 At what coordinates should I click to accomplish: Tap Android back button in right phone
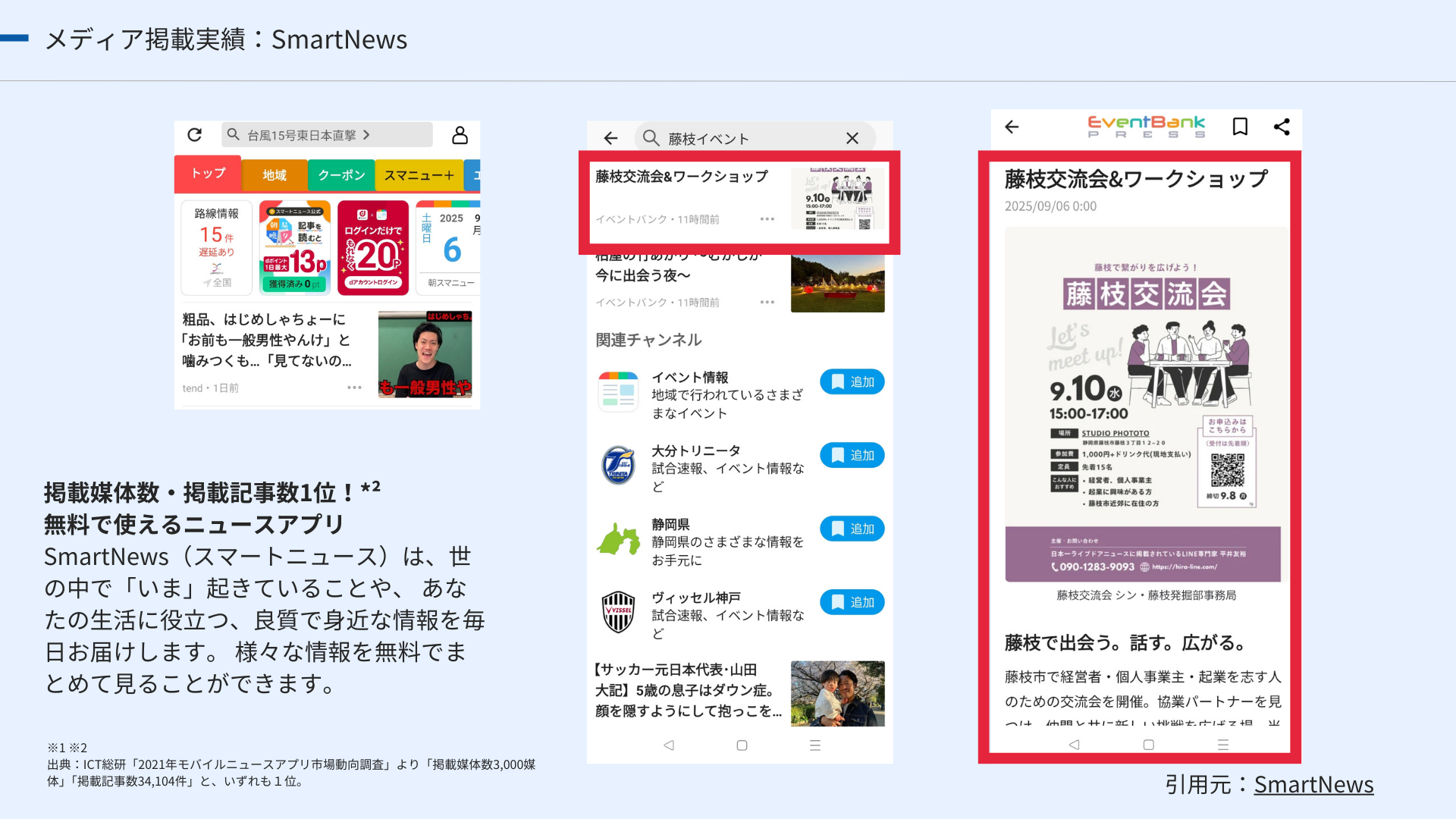pos(1074,745)
